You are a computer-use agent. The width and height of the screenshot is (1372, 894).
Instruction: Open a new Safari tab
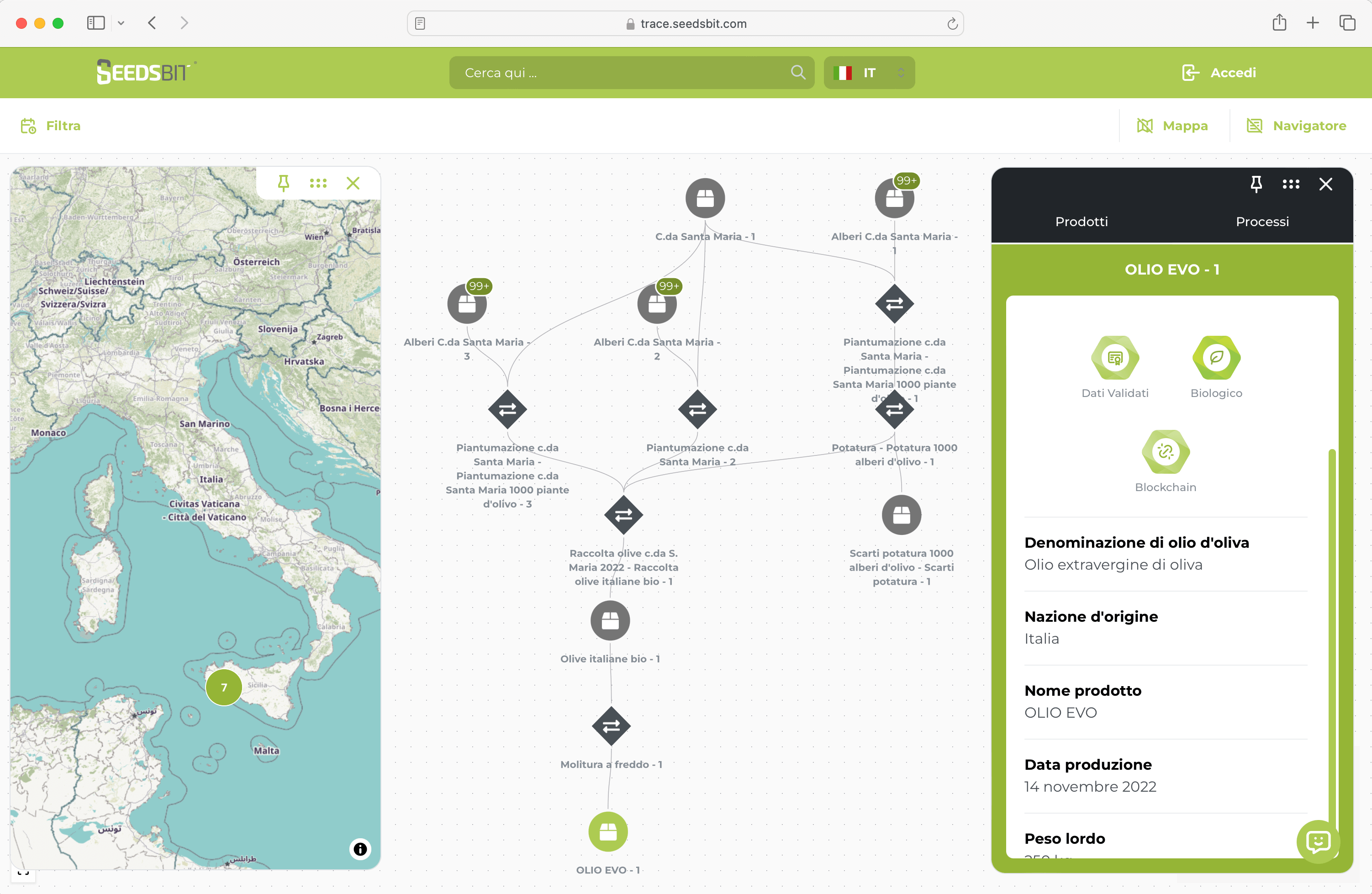coord(1313,22)
